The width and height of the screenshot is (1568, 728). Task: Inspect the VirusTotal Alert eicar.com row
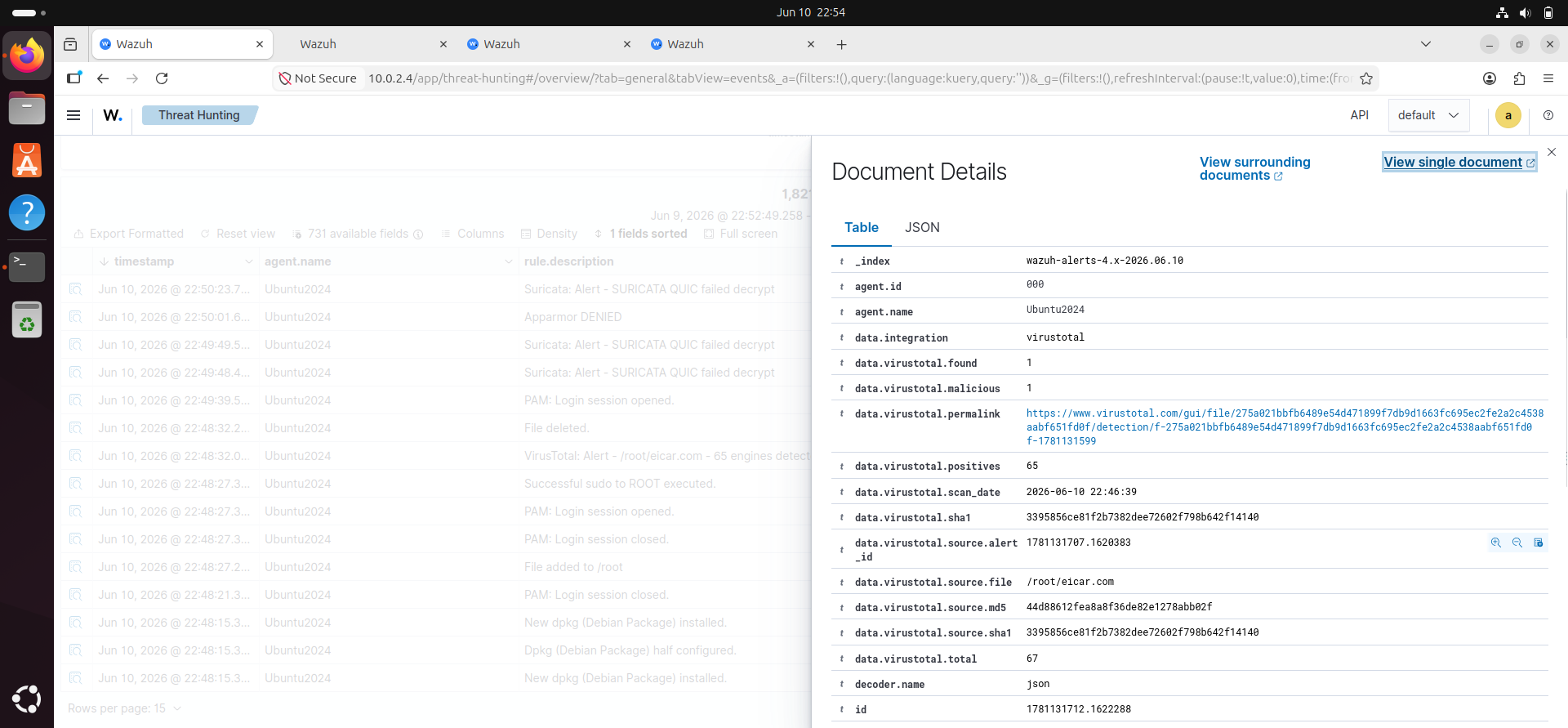(76, 456)
